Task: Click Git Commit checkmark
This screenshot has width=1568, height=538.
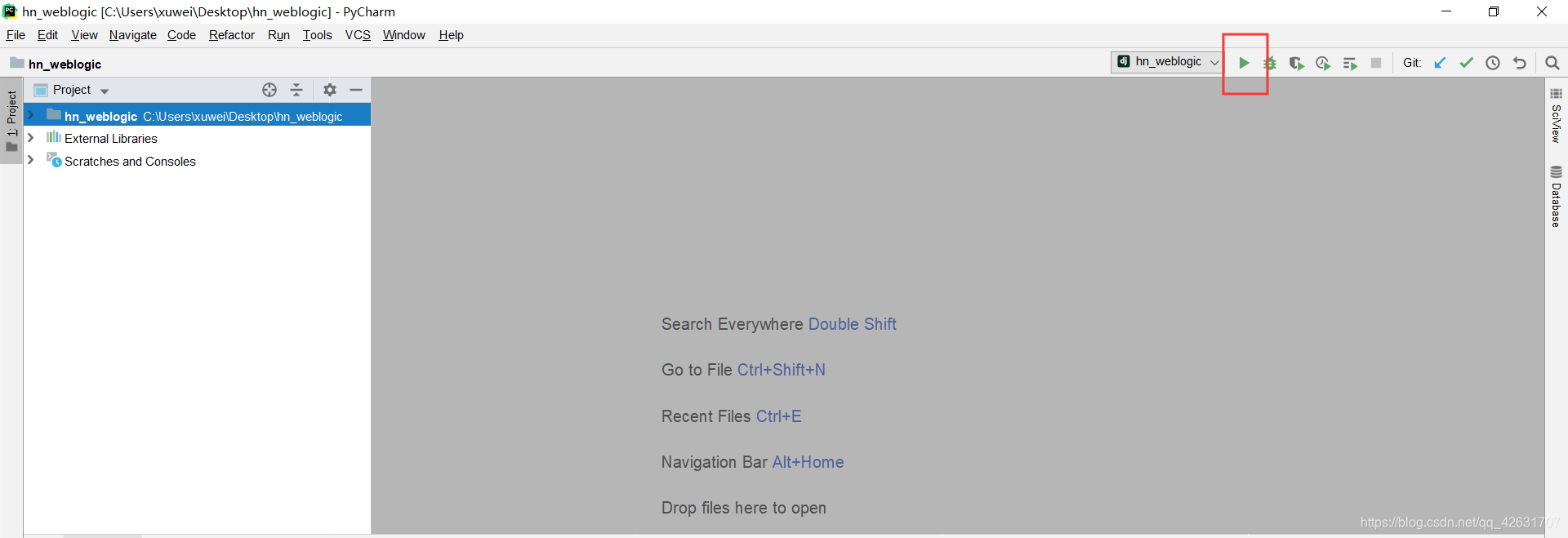Action: pos(1467,63)
